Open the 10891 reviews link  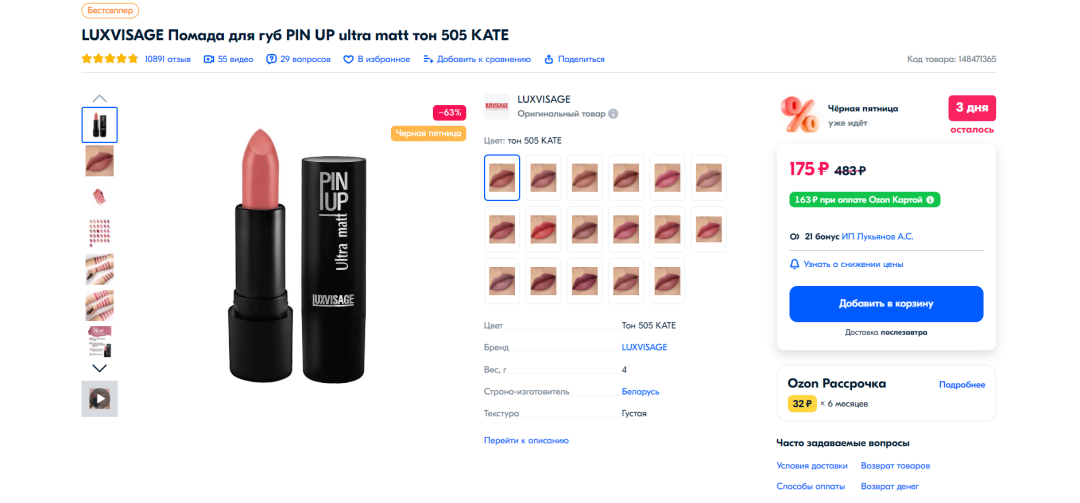point(167,59)
